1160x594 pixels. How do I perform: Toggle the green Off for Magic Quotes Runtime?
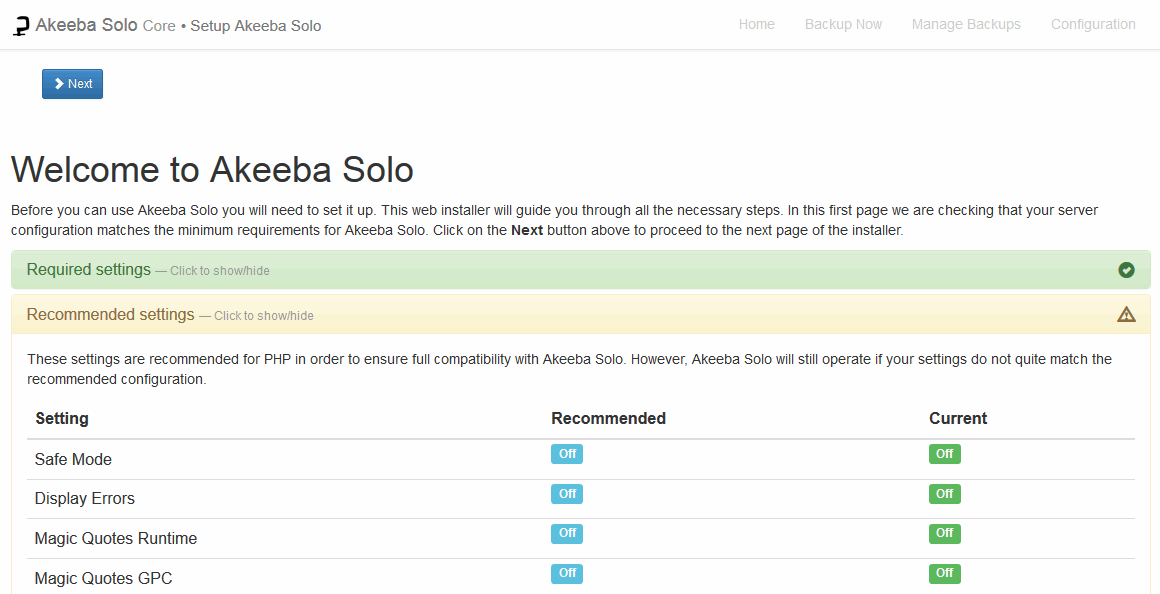pyautogui.click(x=944, y=533)
